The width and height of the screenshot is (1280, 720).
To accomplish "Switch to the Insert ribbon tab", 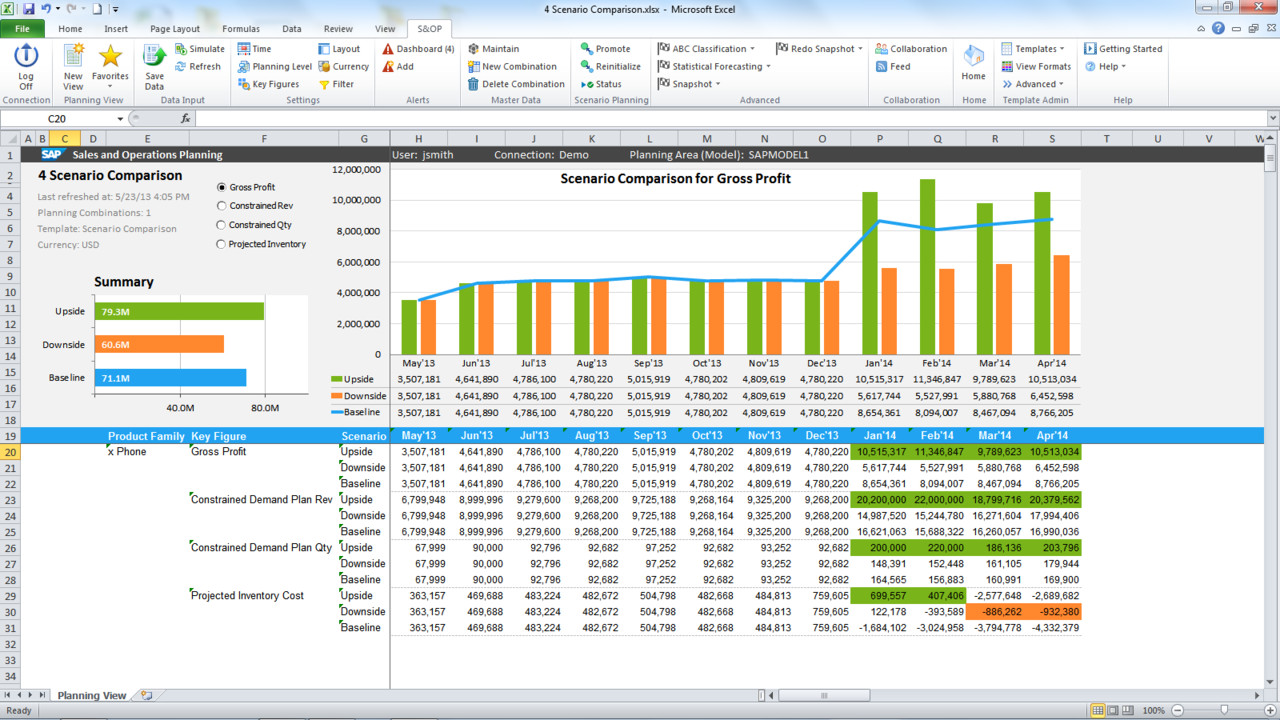I will click(116, 29).
